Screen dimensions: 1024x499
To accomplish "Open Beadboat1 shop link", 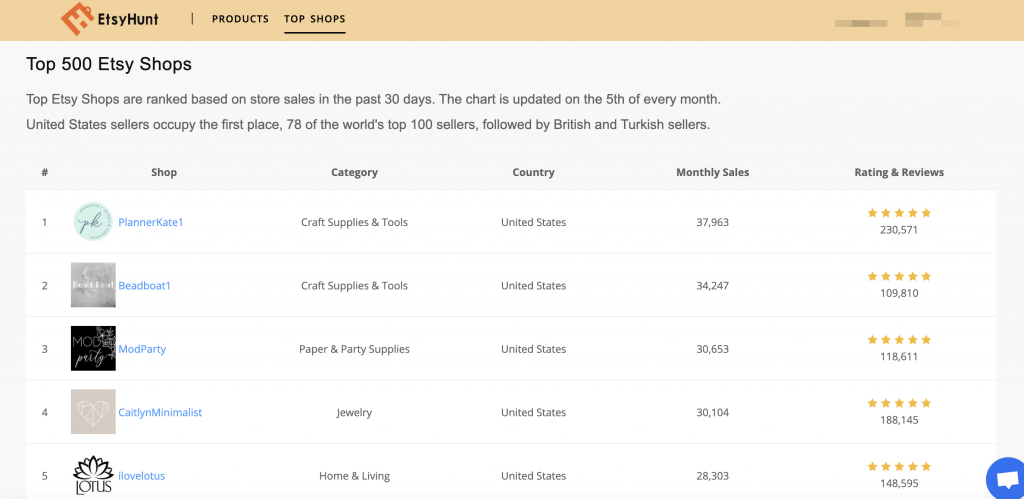I will point(145,286).
